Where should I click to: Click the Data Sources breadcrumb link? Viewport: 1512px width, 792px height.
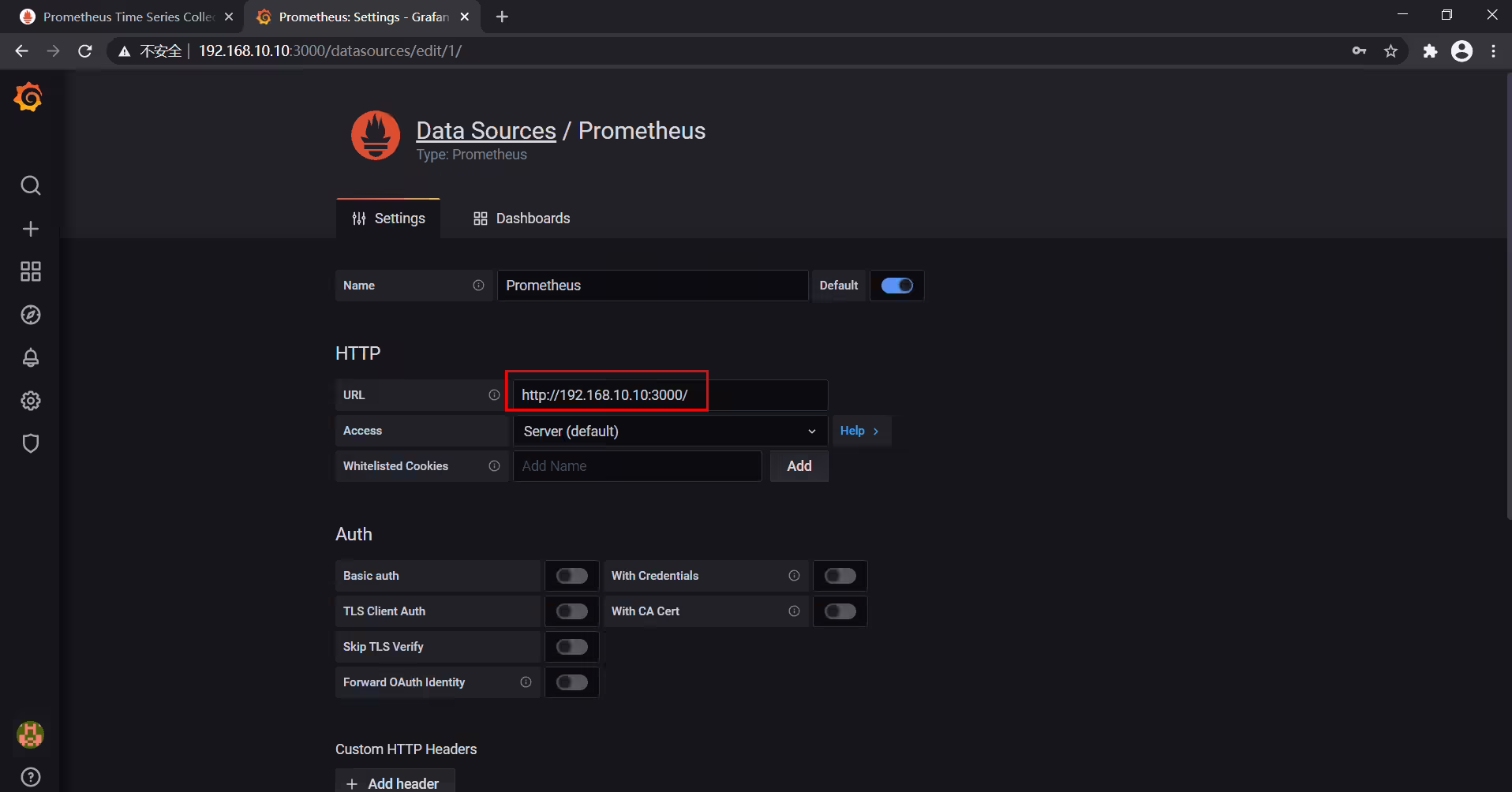(x=486, y=130)
